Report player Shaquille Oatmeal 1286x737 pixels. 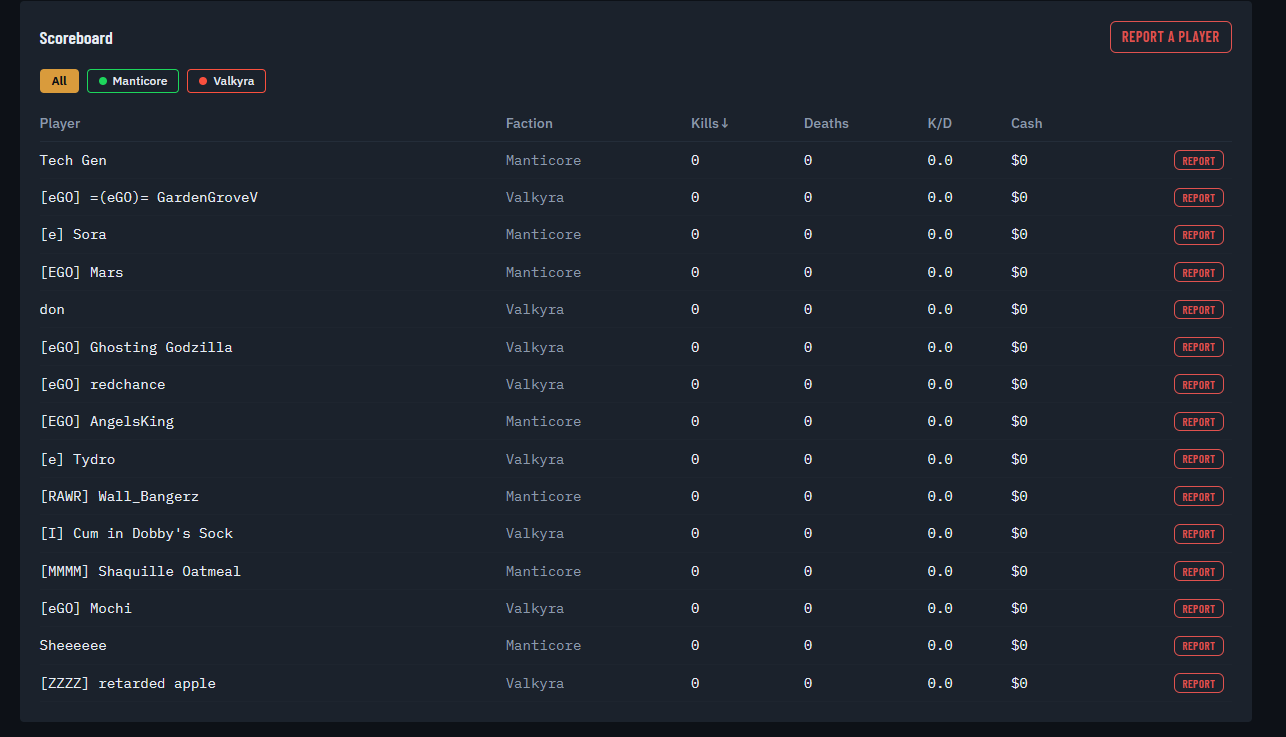pyautogui.click(x=1198, y=571)
